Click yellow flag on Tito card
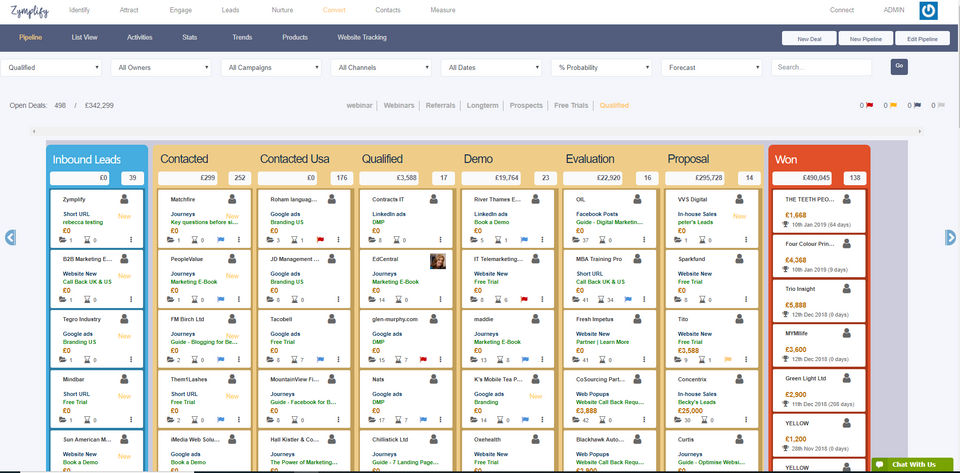 click(x=728, y=360)
